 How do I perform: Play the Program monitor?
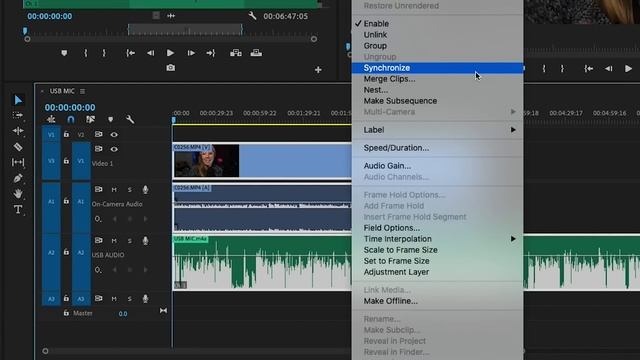click(628, 69)
